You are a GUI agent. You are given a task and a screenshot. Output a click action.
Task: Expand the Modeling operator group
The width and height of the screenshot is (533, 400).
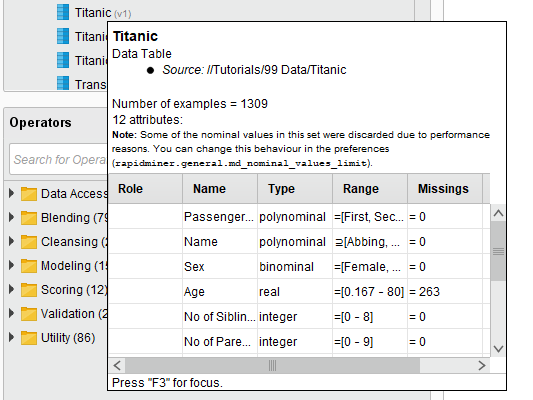coord(11,265)
